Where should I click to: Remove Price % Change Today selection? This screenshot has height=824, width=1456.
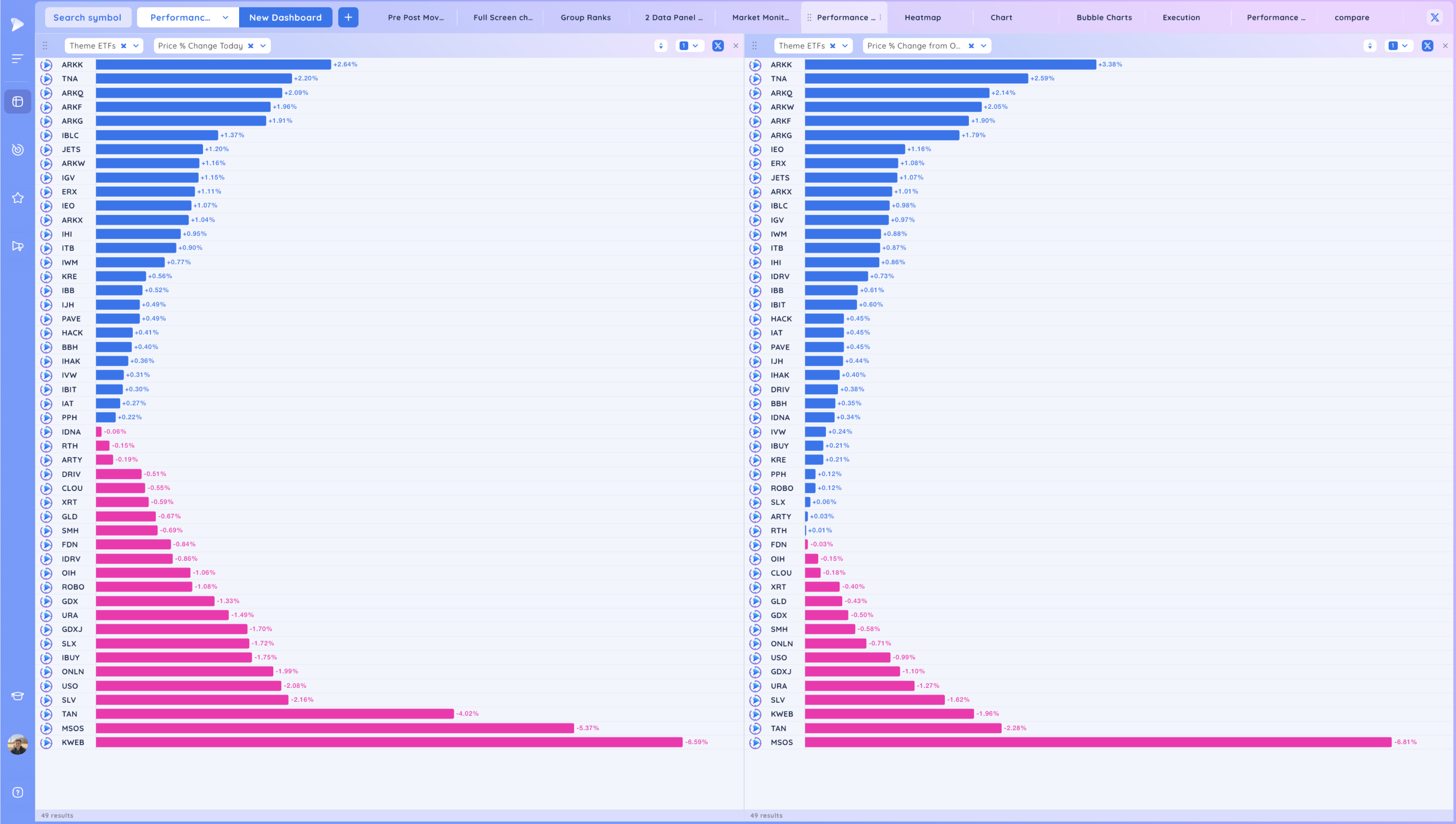pyautogui.click(x=251, y=46)
